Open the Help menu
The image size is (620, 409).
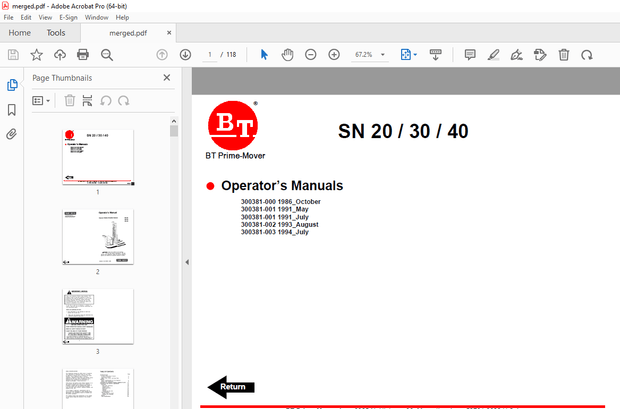[122, 17]
